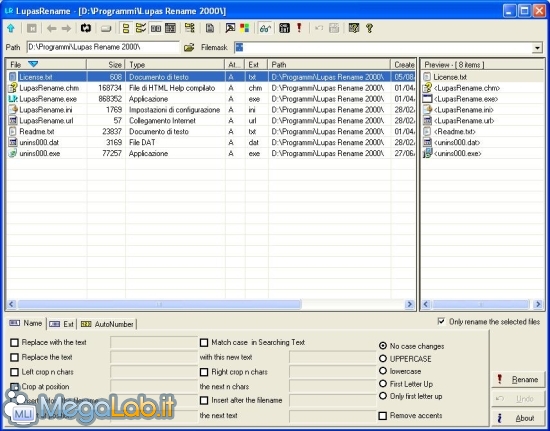Click the grayed stop icon after the up arrow
This screenshot has width=550, height=431.
pyautogui.click(x=32, y=28)
